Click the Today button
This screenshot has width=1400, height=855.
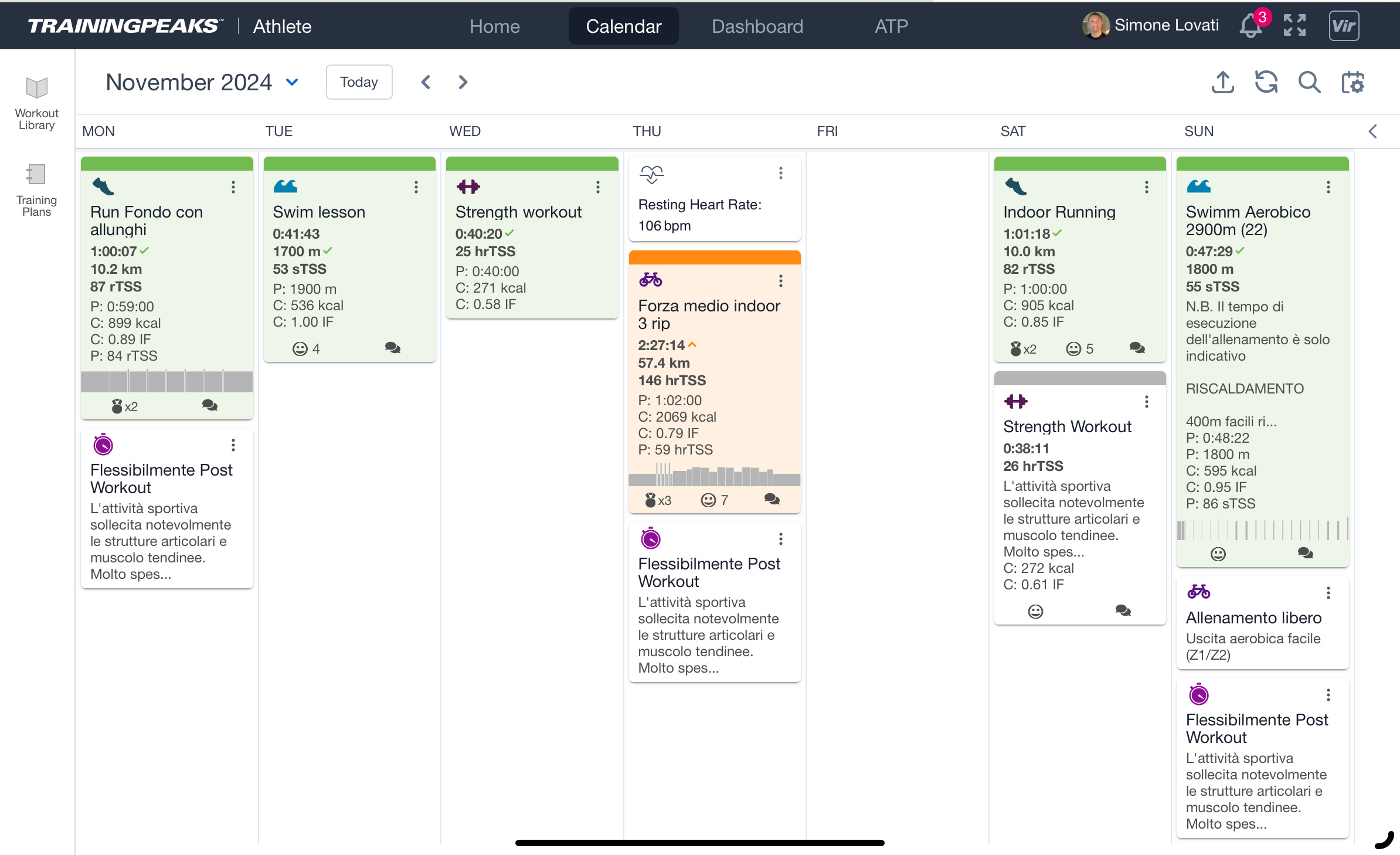(359, 82)
